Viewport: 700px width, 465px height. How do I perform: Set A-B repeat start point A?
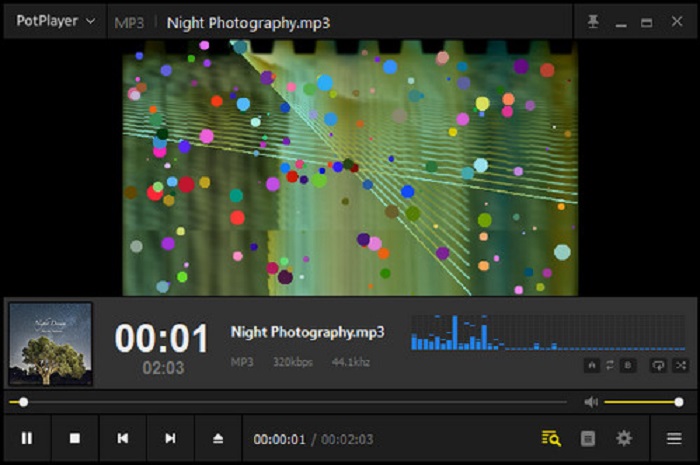click(x=593, y=366)
